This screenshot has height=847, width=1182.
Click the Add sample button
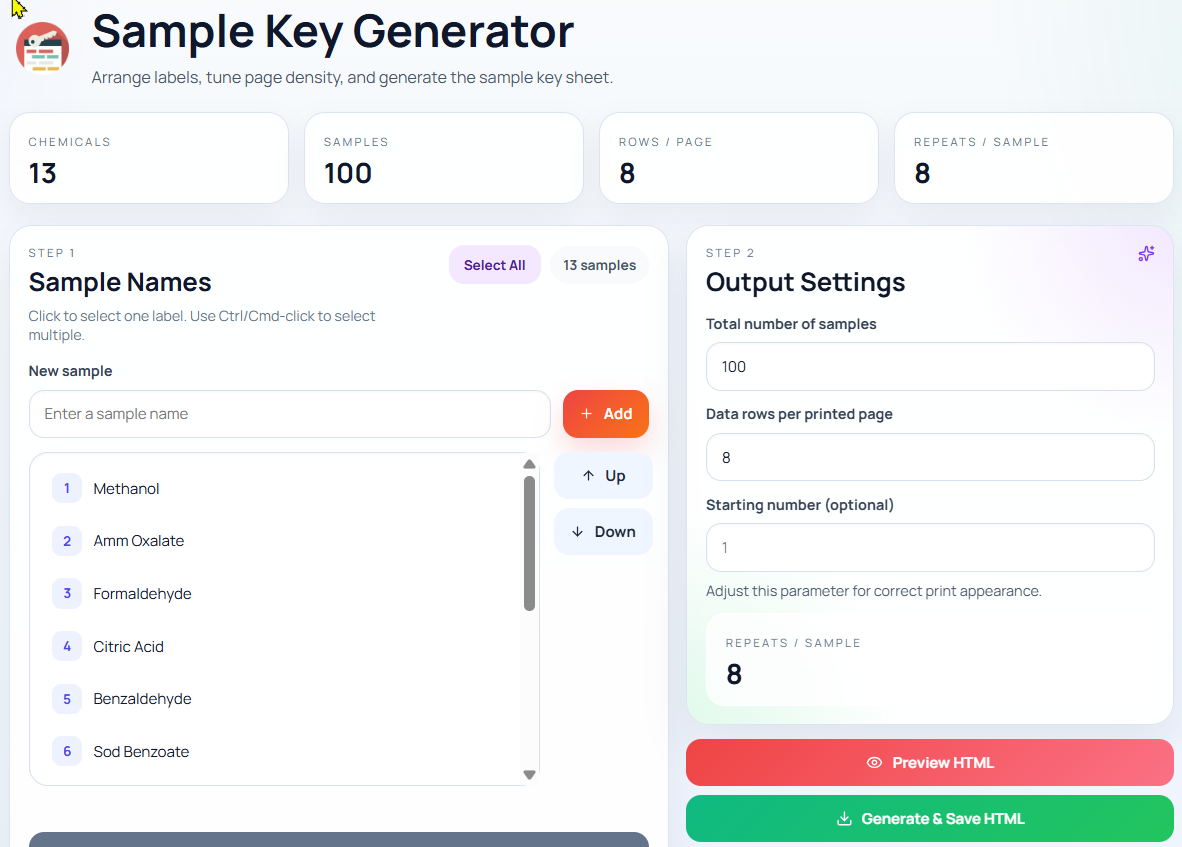[x=605, y=414]
